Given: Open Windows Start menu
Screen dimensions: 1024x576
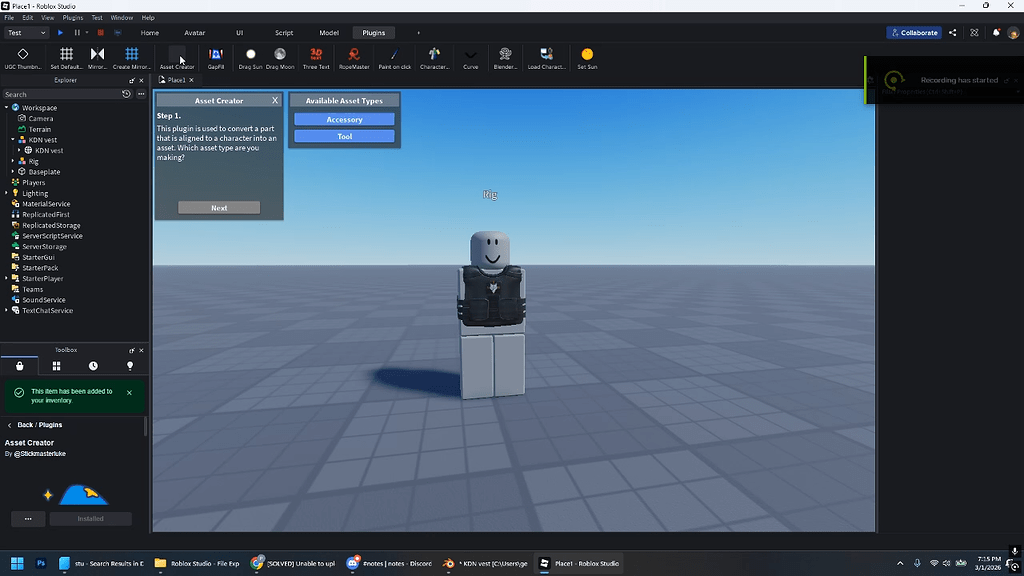Looking at the screenshot, I should [x=17, y=563].
